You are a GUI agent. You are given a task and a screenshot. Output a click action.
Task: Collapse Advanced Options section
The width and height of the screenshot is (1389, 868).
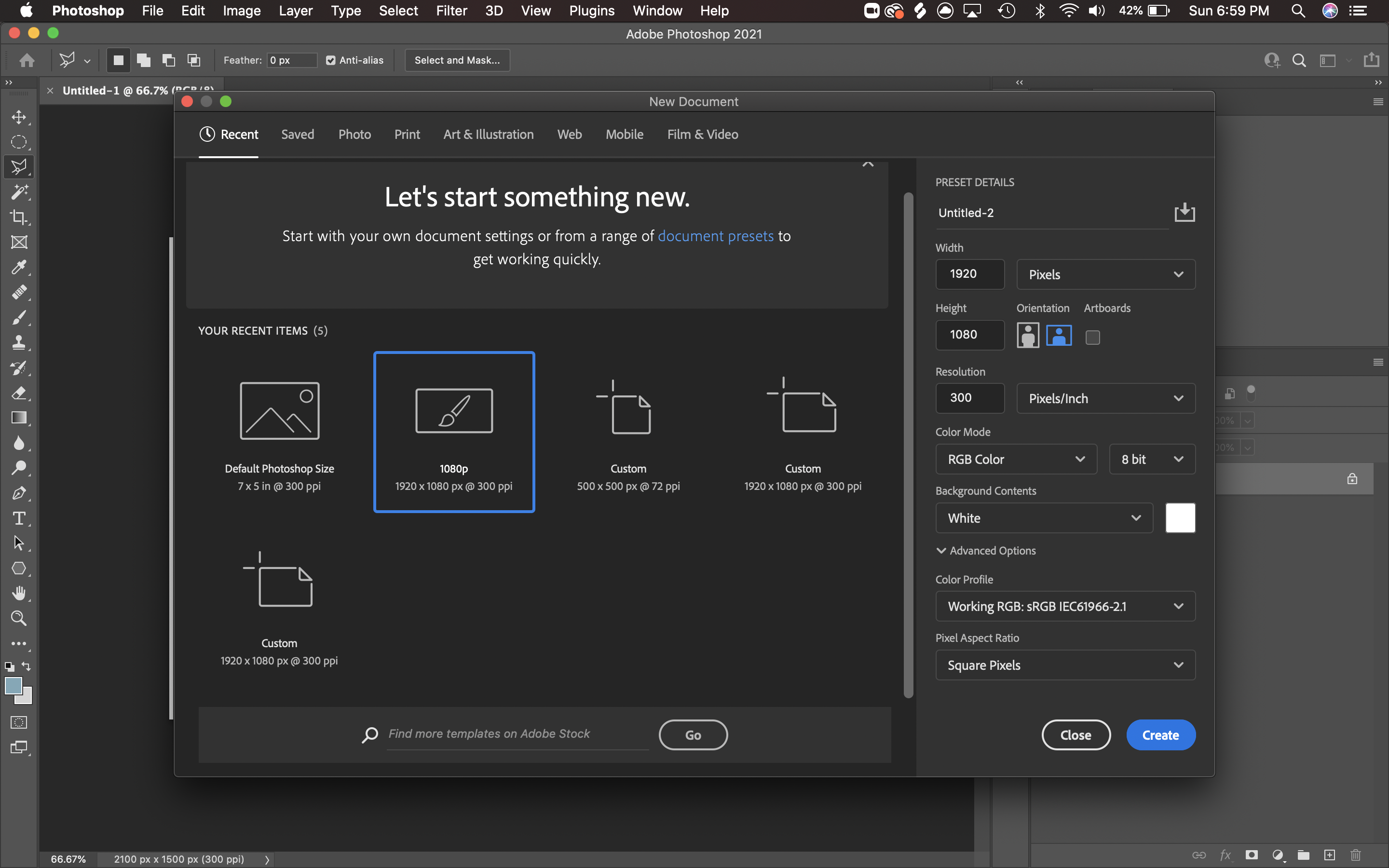click(987, 551)
